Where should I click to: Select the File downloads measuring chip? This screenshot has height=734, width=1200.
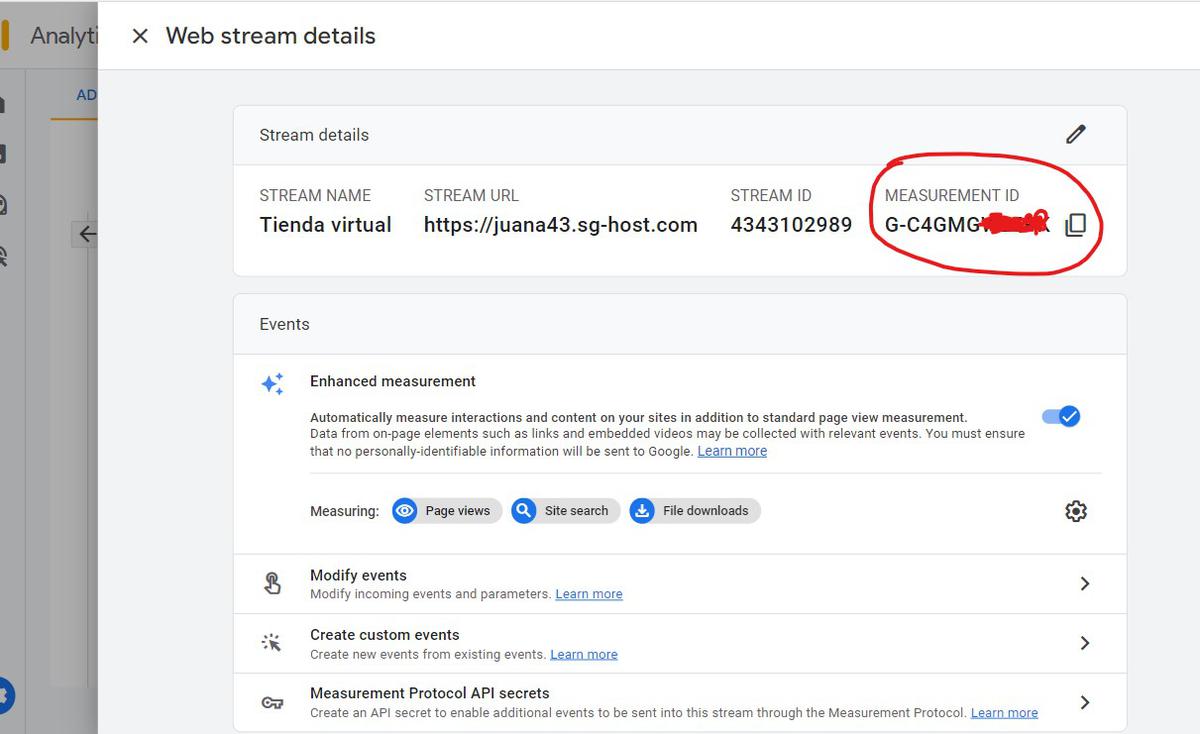(x=694, y=511)
